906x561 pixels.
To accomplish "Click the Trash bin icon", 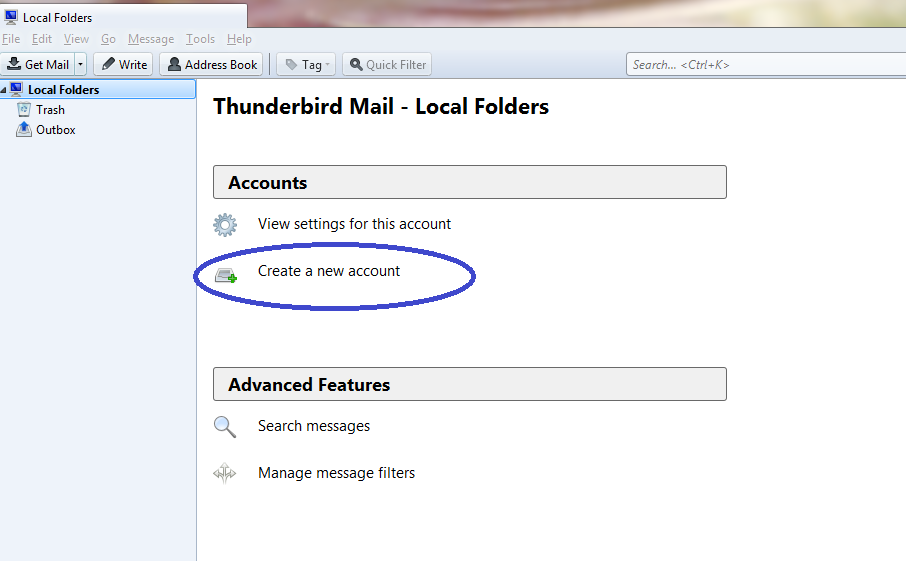I will pyautogui.click(x=24, y=109).
